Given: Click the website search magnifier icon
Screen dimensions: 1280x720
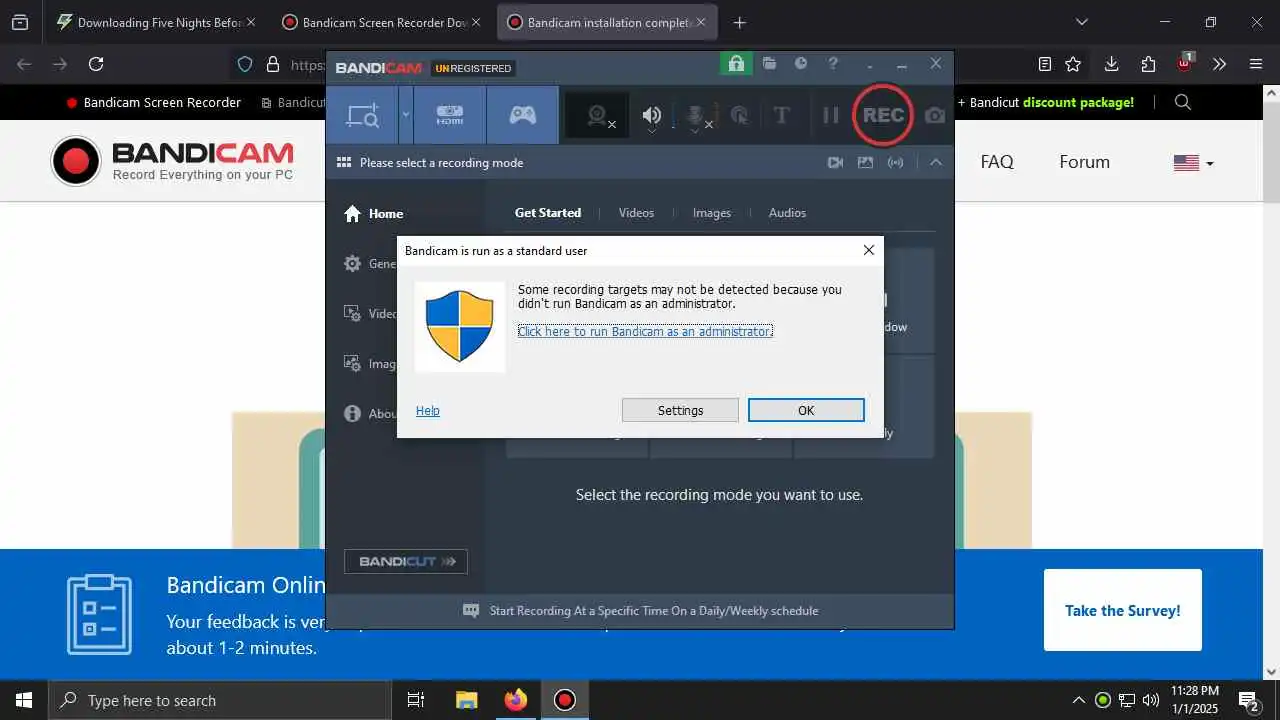Looking at the screenshot, I should coord(1183,102).
